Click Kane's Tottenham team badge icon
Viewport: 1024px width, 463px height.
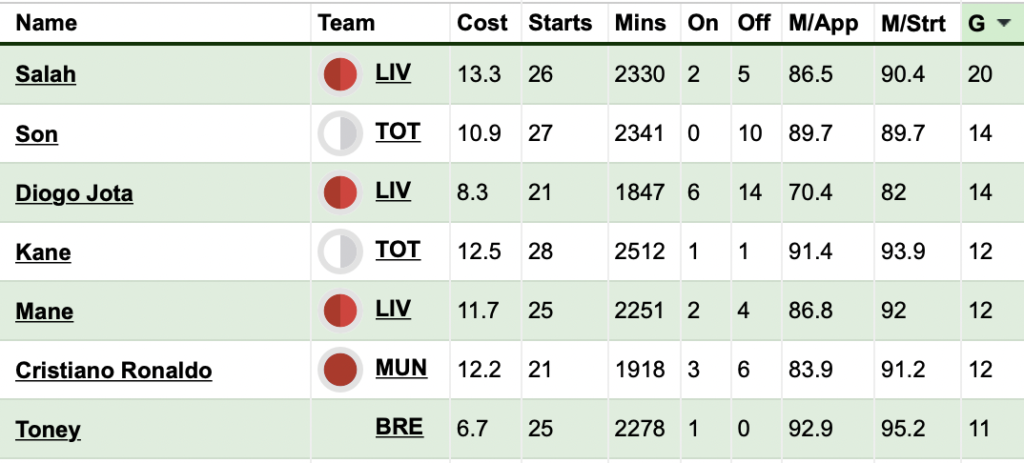(340, 251)
